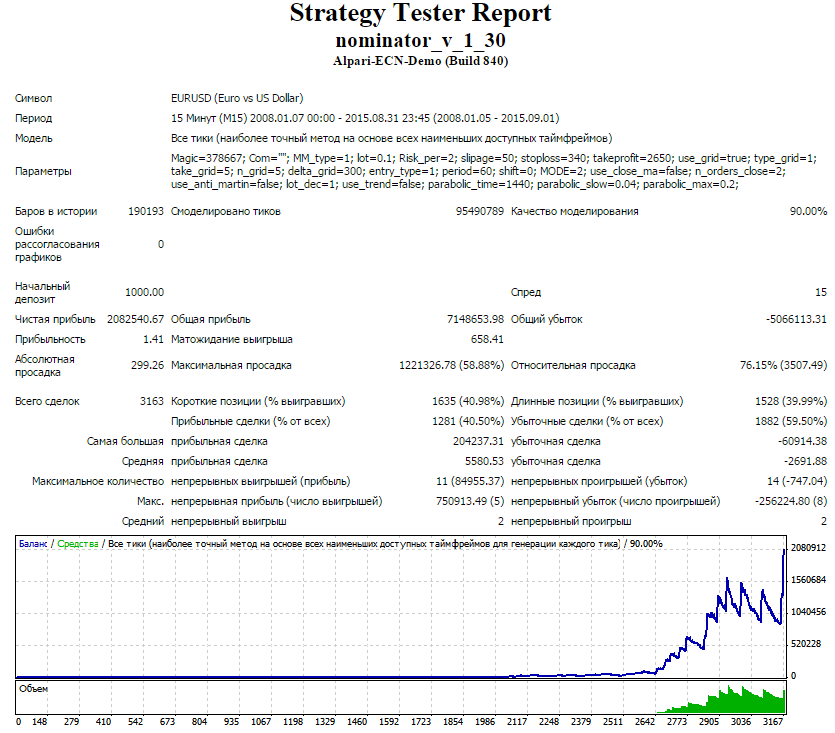Click the chart axis value '1040456'
Viewport: 835px width, 733px height.
pyautogui.click(x=808, y=612)
